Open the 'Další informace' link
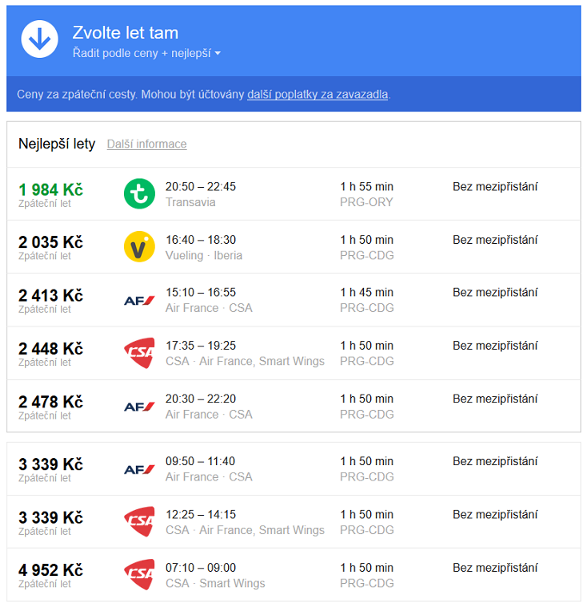The height and width of the screenshot is (606, 582). pos(147,144)
